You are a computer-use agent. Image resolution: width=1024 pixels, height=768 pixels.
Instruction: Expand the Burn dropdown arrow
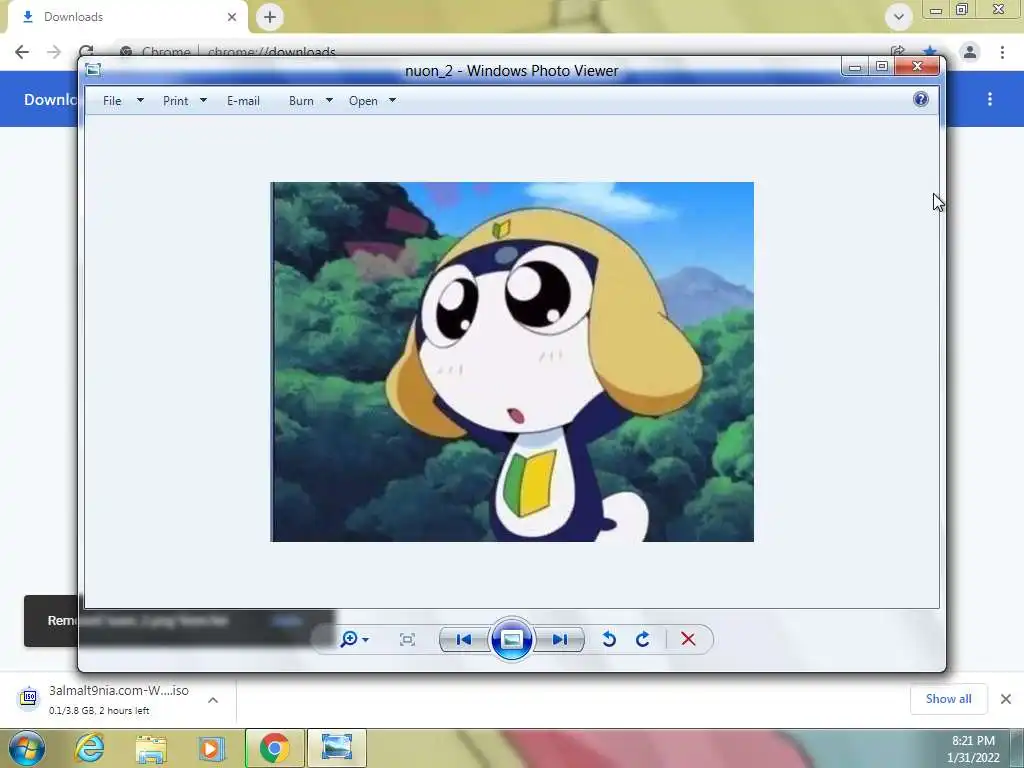pos(329,101)
